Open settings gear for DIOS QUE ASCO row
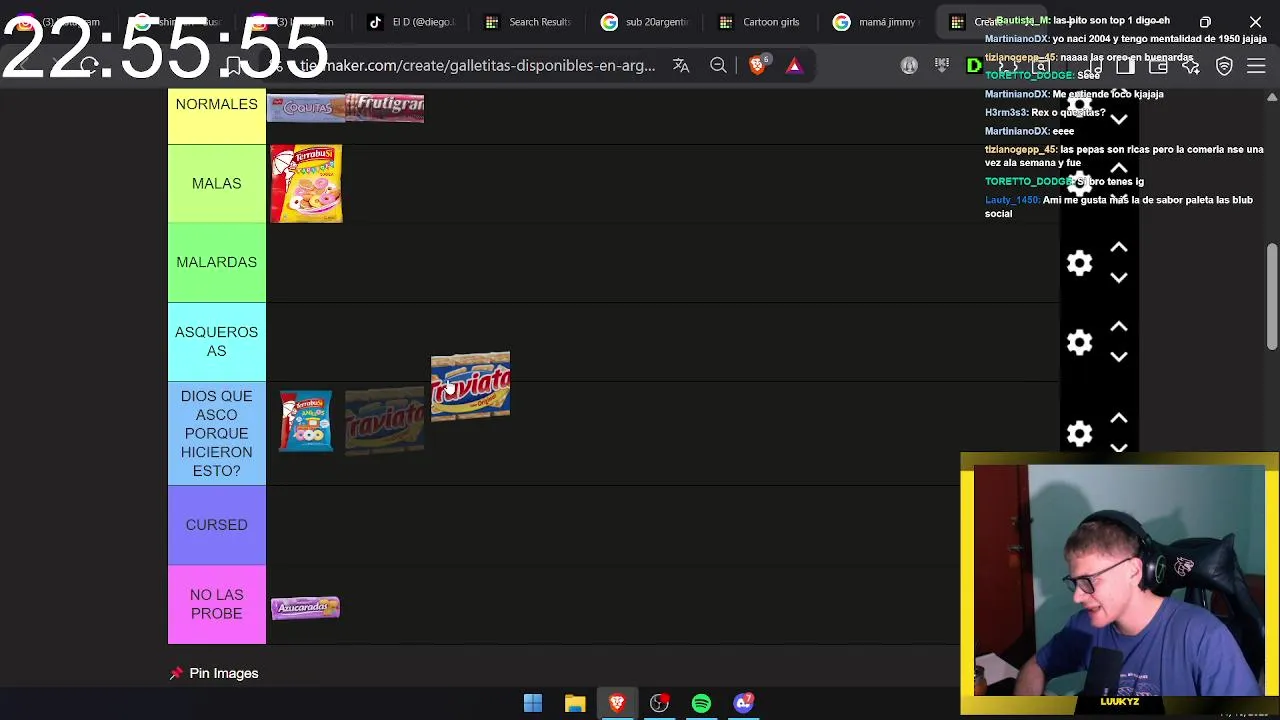The height and width of the screenshot is (720, 1280). click(1079, 433)
